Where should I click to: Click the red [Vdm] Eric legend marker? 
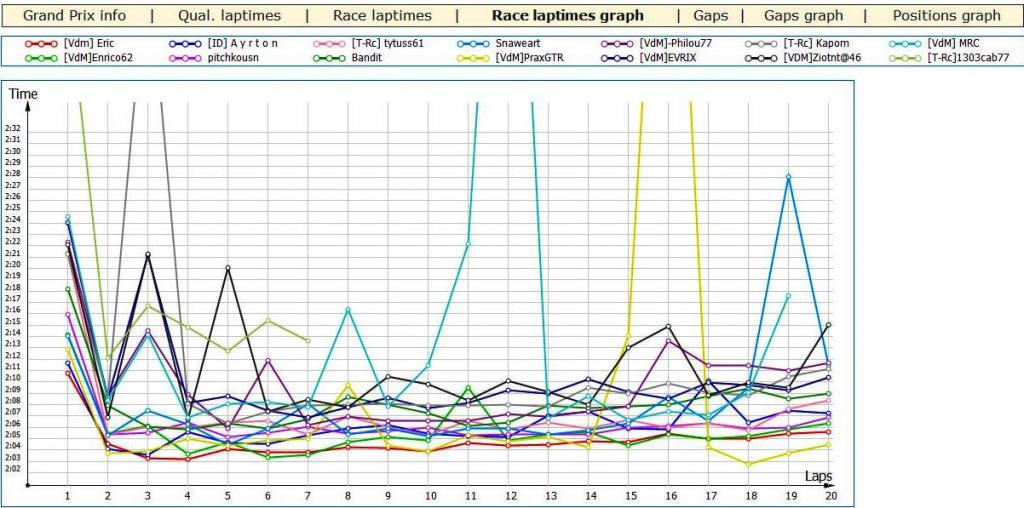(42, 44)
